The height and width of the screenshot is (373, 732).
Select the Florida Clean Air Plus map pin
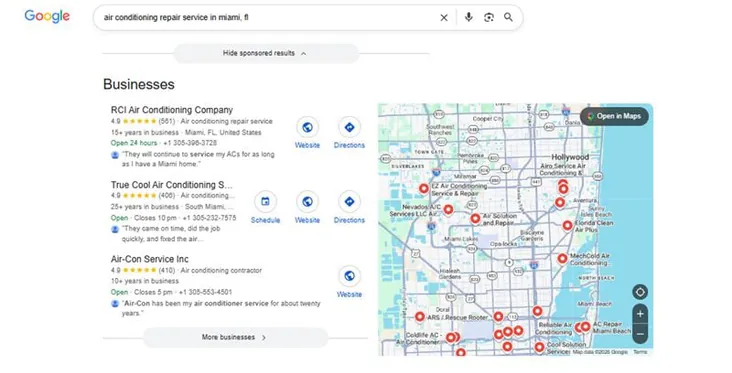tap(567, 226)
